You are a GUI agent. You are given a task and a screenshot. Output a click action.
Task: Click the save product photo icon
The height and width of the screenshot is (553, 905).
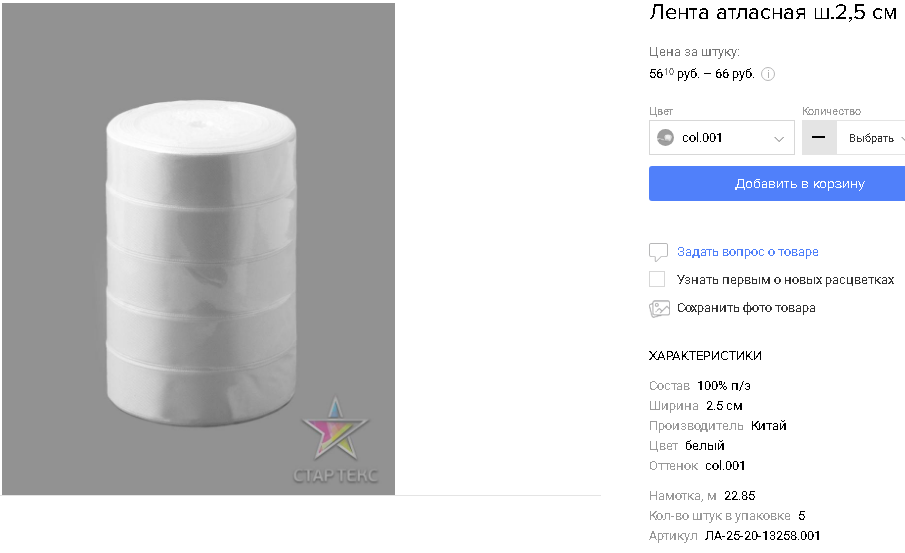[659, 308]
